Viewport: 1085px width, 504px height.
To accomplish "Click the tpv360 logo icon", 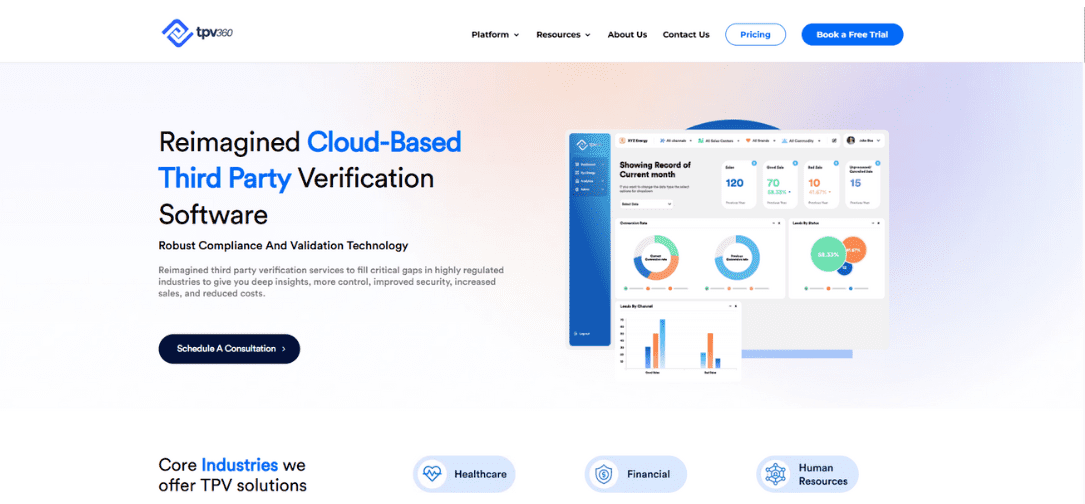I will (177, 33).
